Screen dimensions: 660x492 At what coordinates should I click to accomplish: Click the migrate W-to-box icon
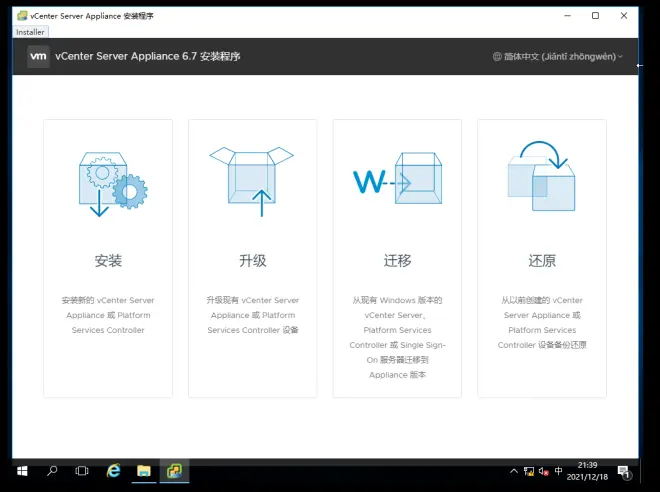point(397,178)
